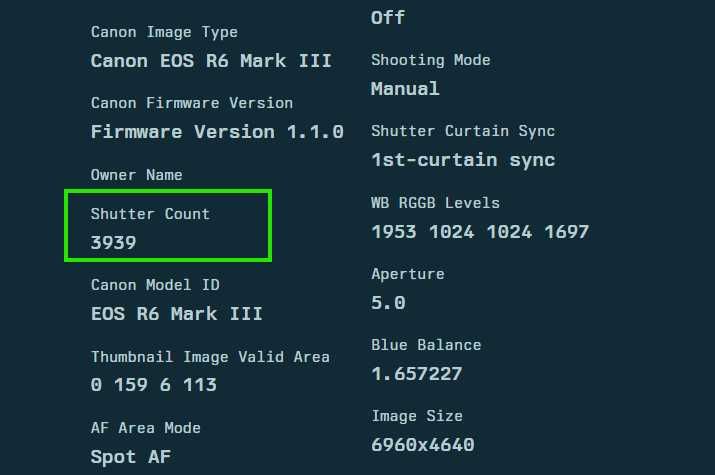Click the 'Canon Firmware Version' label

192,103
